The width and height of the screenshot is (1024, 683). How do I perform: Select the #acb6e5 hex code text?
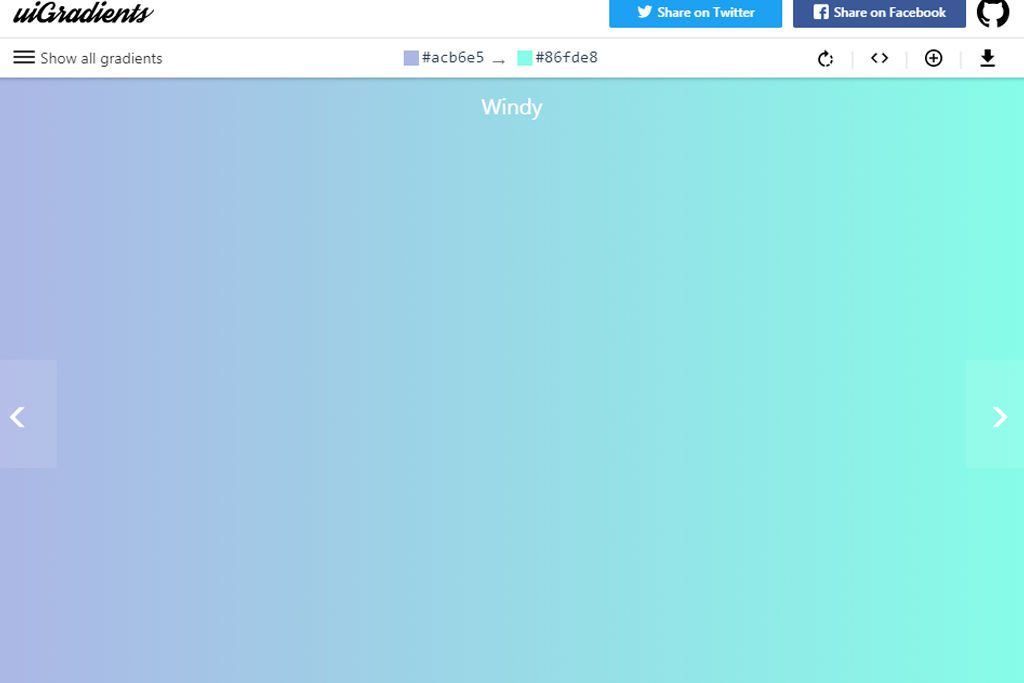coord(453,57)
